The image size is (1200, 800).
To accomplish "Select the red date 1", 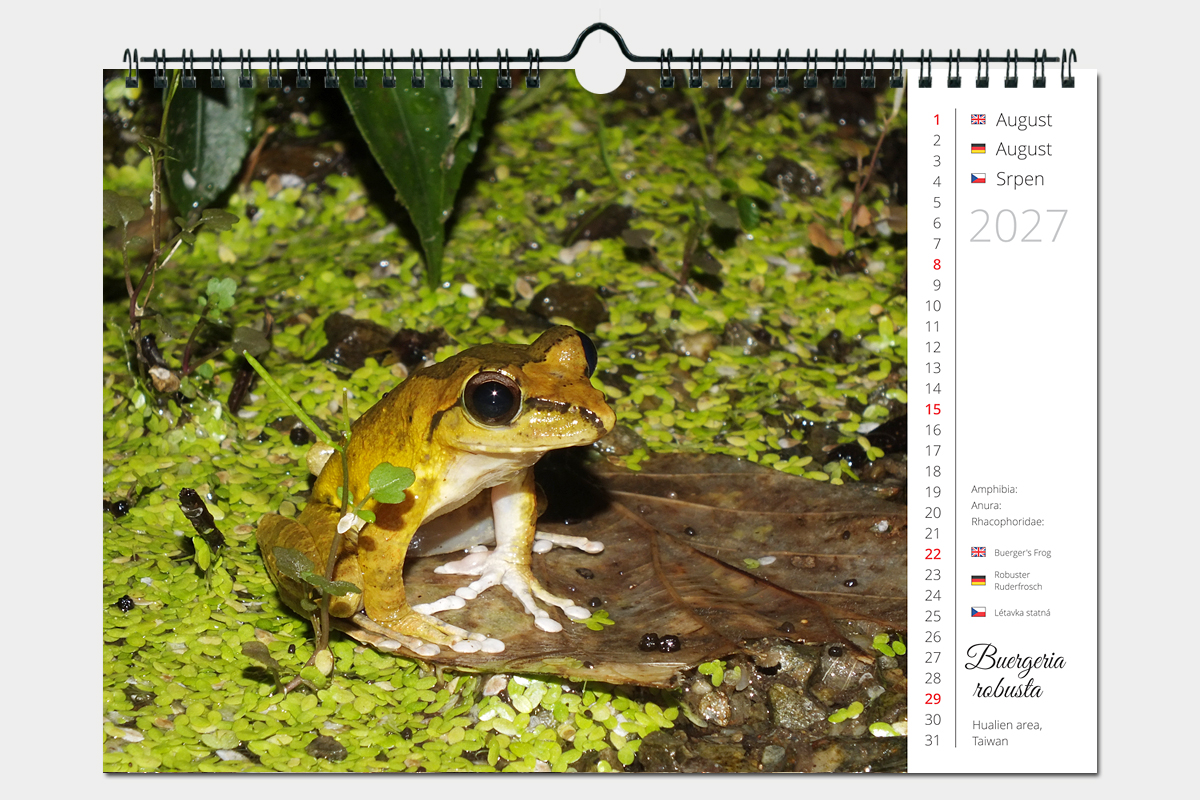I will pyautogui.click(x=936, y=120).
